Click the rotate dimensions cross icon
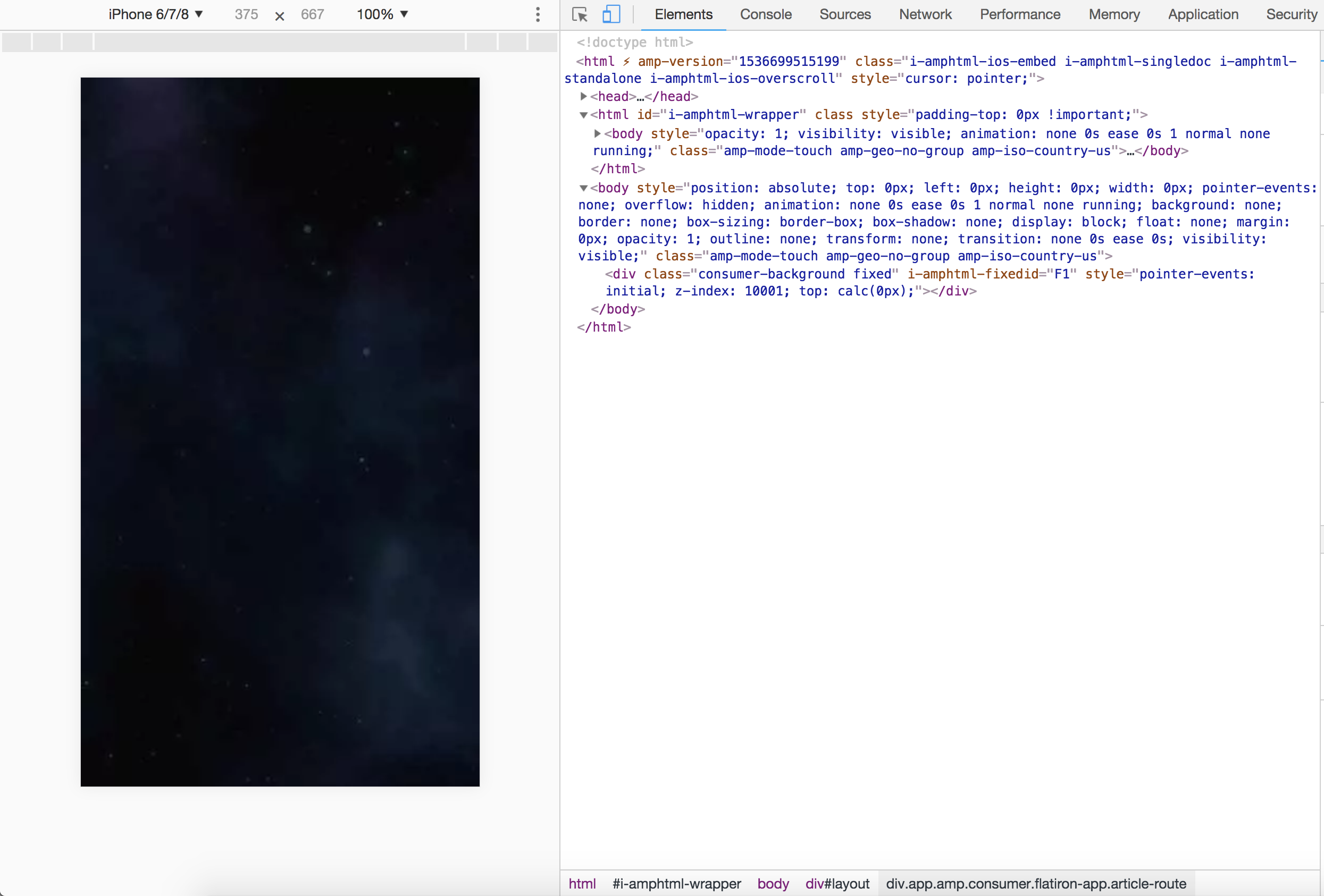The width and height of the screenshot is (1324, 896). click(280, 16)
